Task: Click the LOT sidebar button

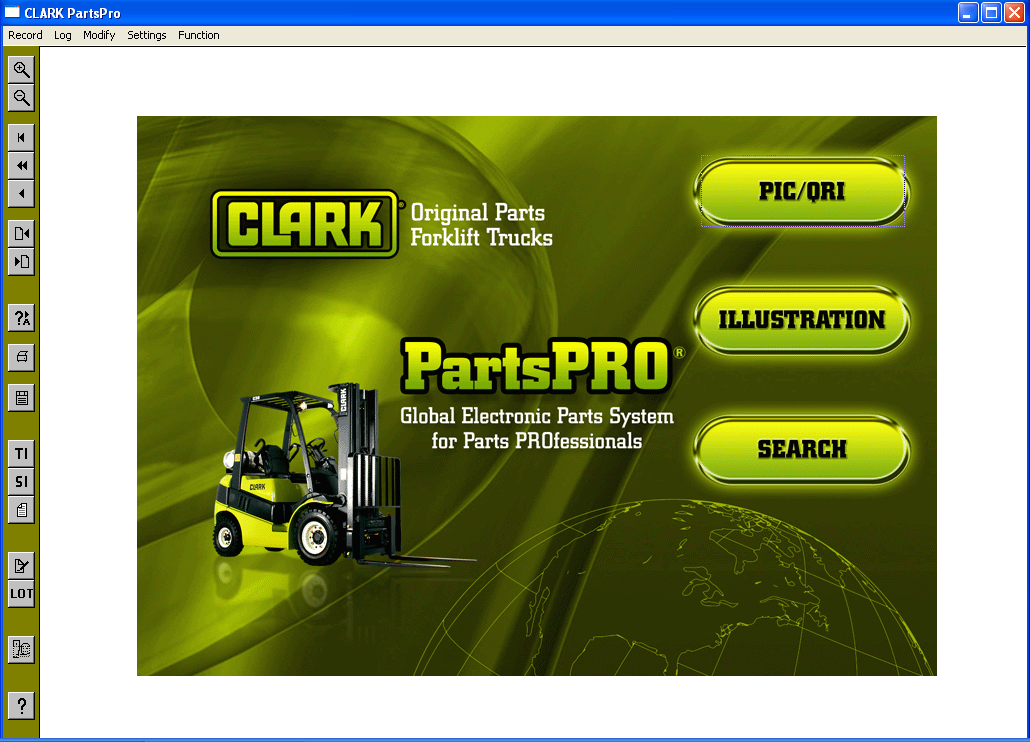Action: [x=21, y=594]
